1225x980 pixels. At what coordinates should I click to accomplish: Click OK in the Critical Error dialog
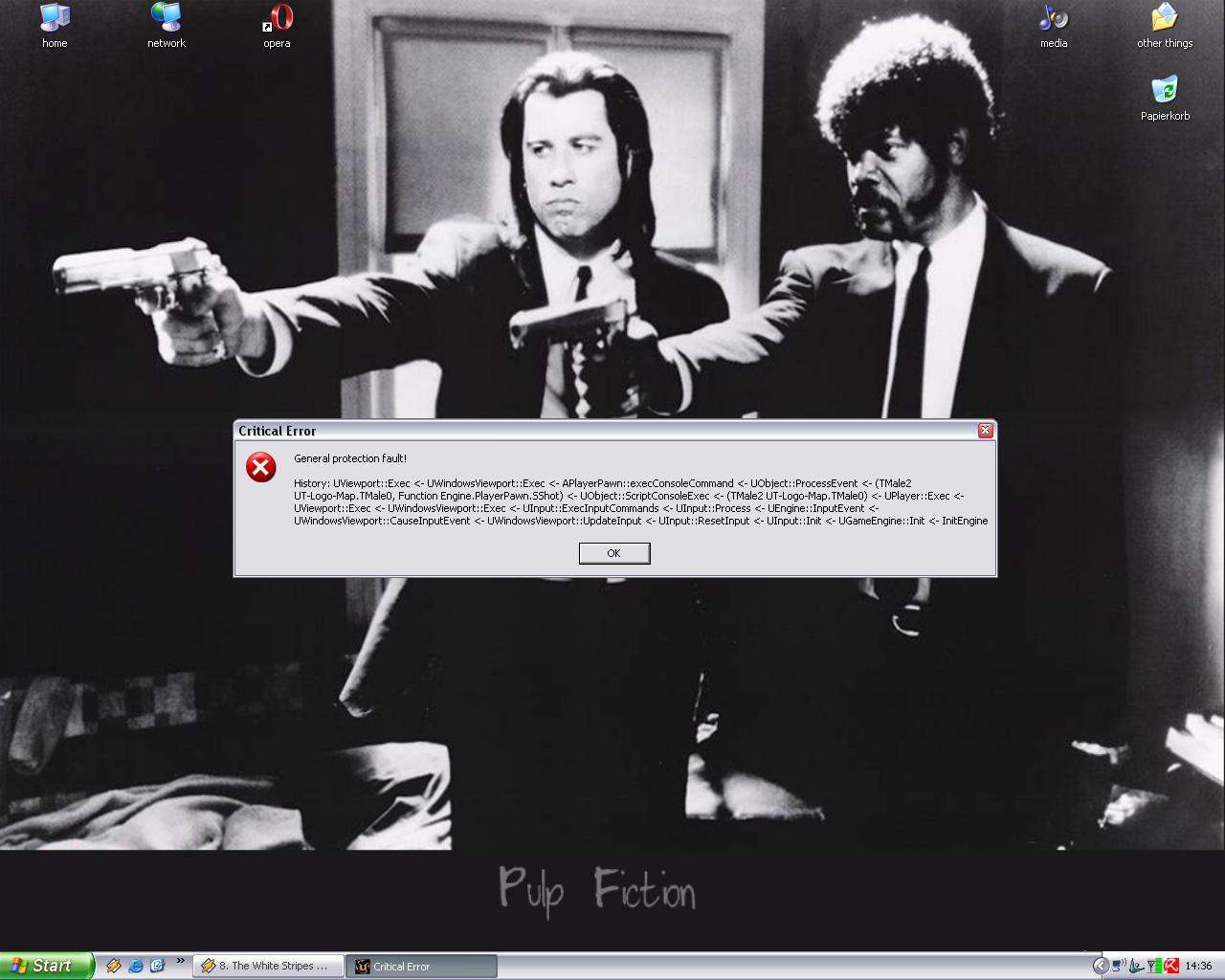(614, 553)
